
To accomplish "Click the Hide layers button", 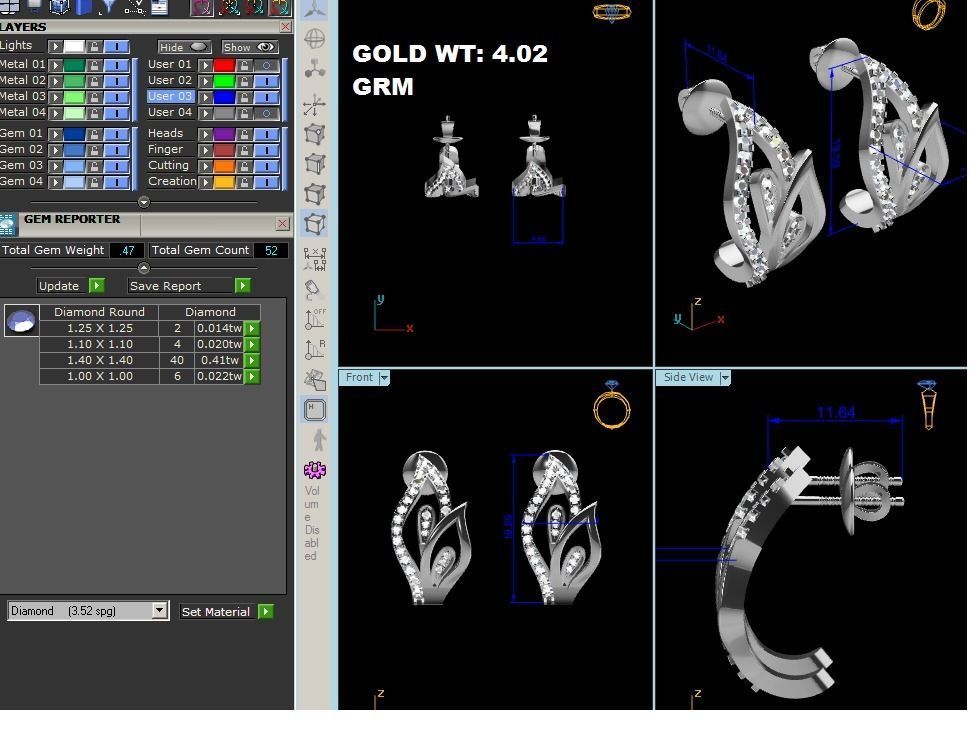I will pos(184,47).
